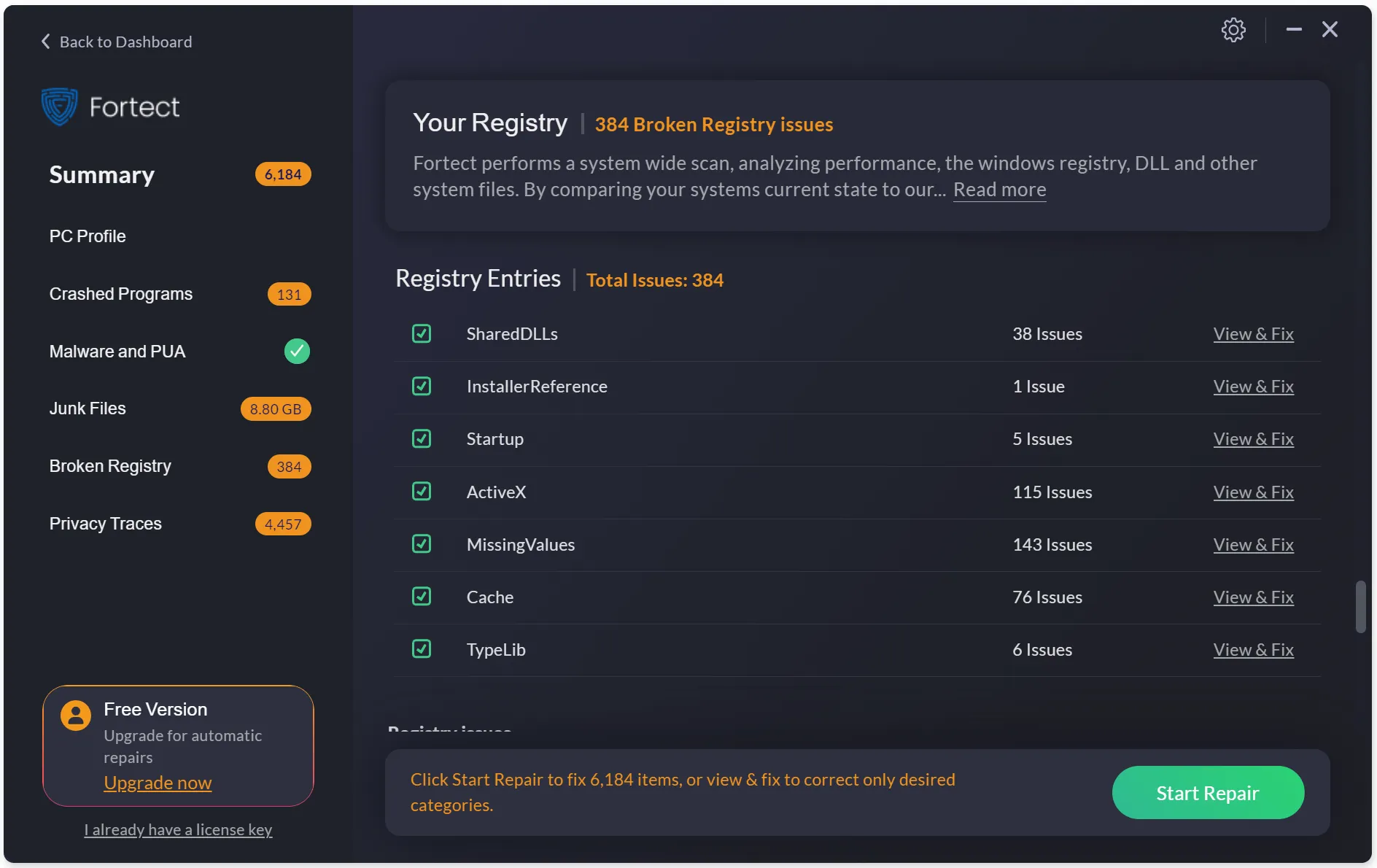Click the Upgrade now link
The height and width of the screenshot is (868, 1377).
[158, 782]
